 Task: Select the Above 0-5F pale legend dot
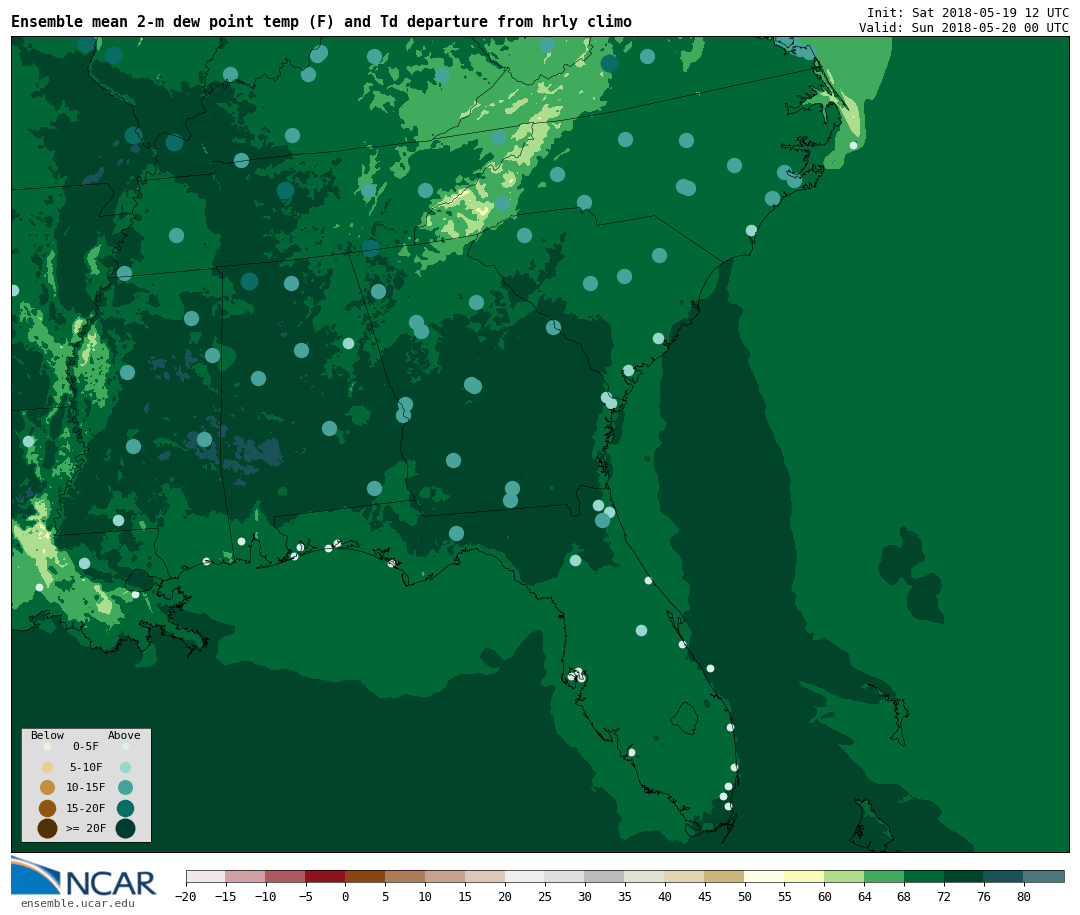tap(125, 746)
